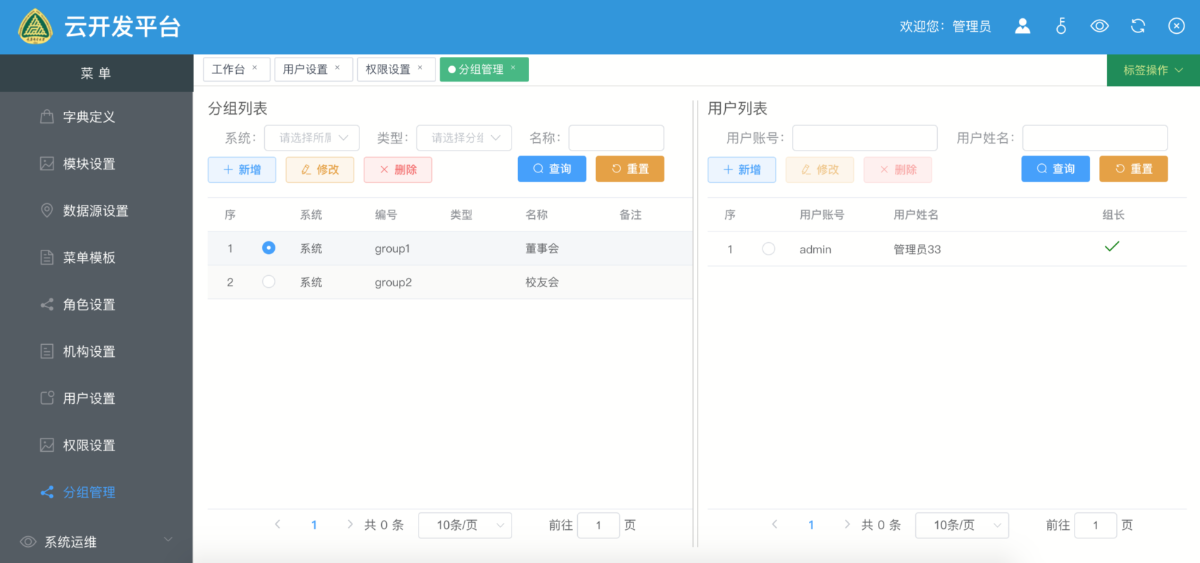This screenshot has height=563, width=1200.
Task: Select radio button for group1 row
Action: click(x=268, y=248)
